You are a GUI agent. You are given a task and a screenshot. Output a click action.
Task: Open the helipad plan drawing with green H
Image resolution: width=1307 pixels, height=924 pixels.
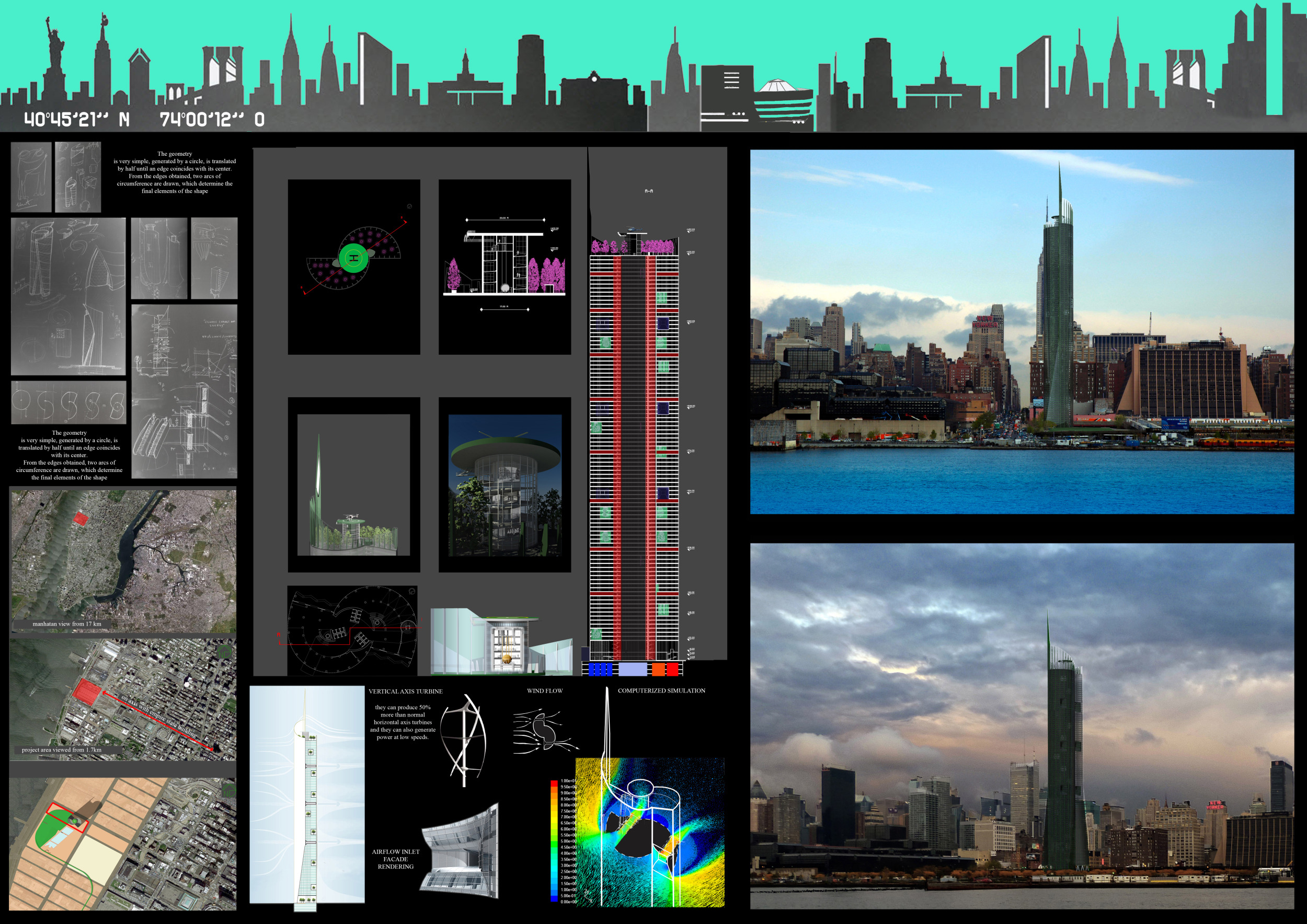pyautogui.click(x=354, y=267)
